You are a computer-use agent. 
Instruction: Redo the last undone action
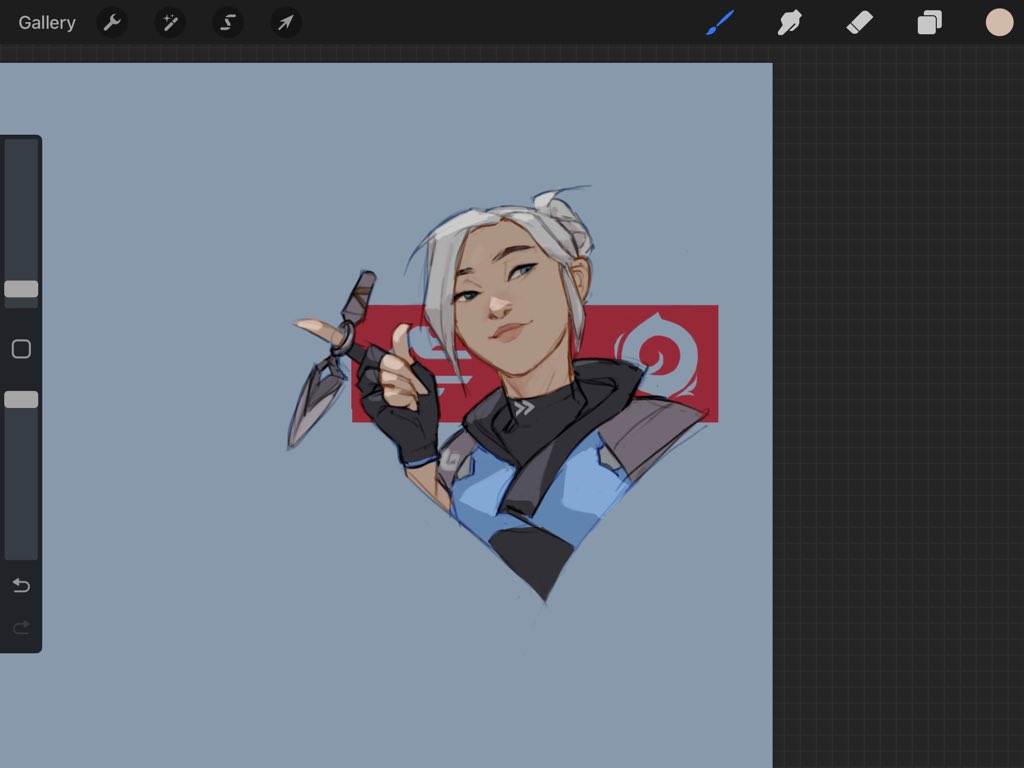click(x=22, y=628)
